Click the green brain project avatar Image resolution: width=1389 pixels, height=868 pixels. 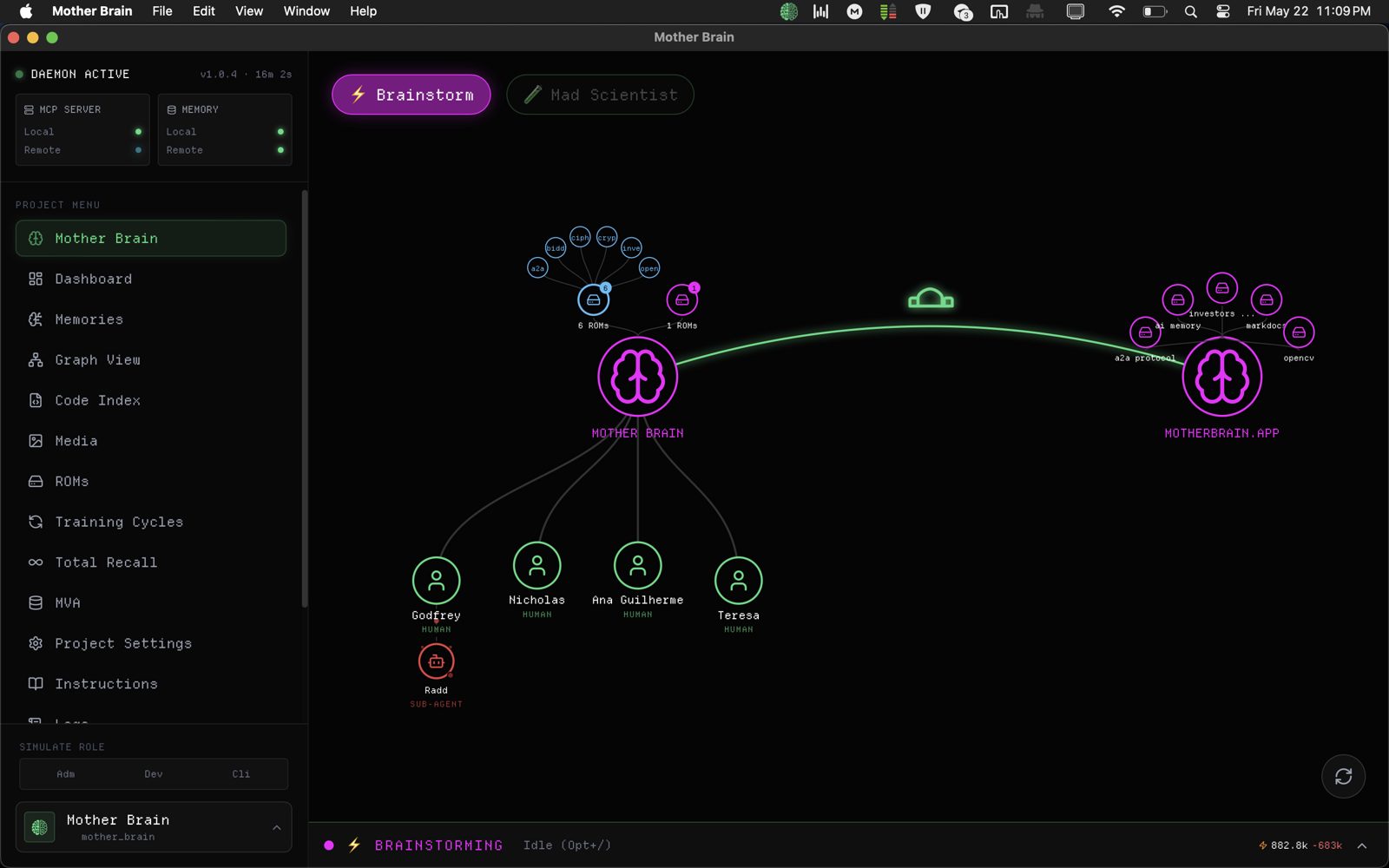(40, 827)
